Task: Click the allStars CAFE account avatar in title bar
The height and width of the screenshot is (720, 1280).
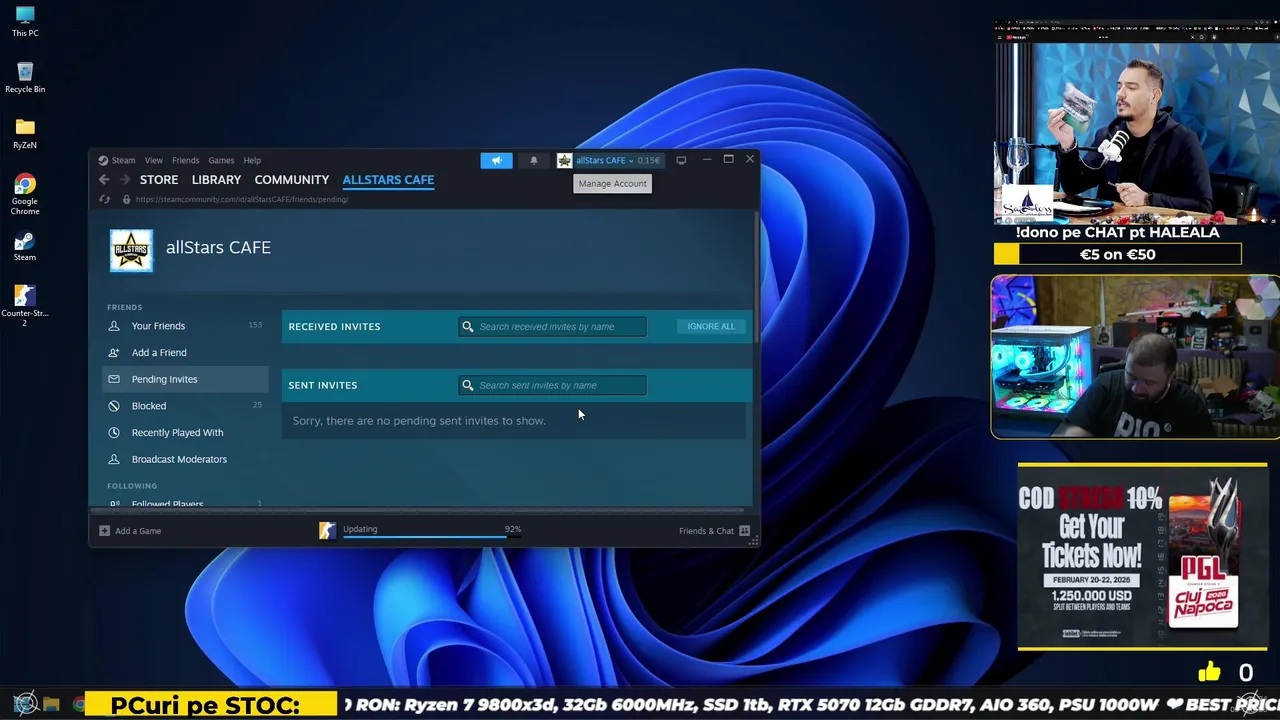Action: click(x=564, y=160)
